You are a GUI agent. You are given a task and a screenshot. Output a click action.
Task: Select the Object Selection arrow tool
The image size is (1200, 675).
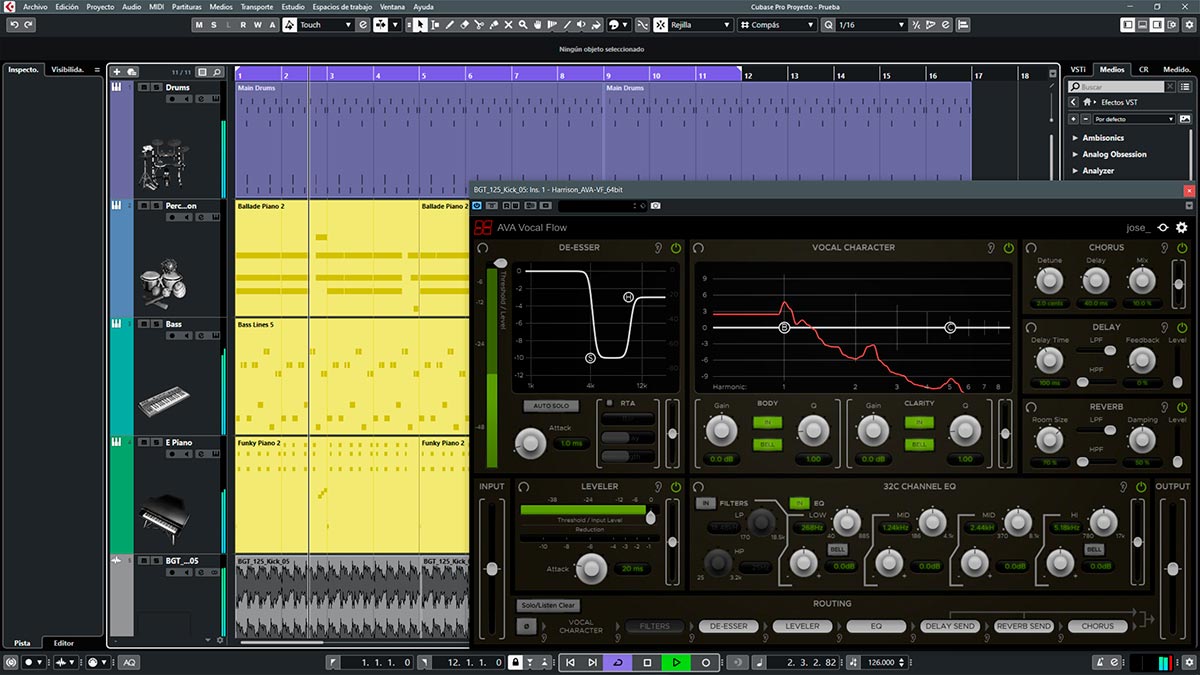point(420,24)
